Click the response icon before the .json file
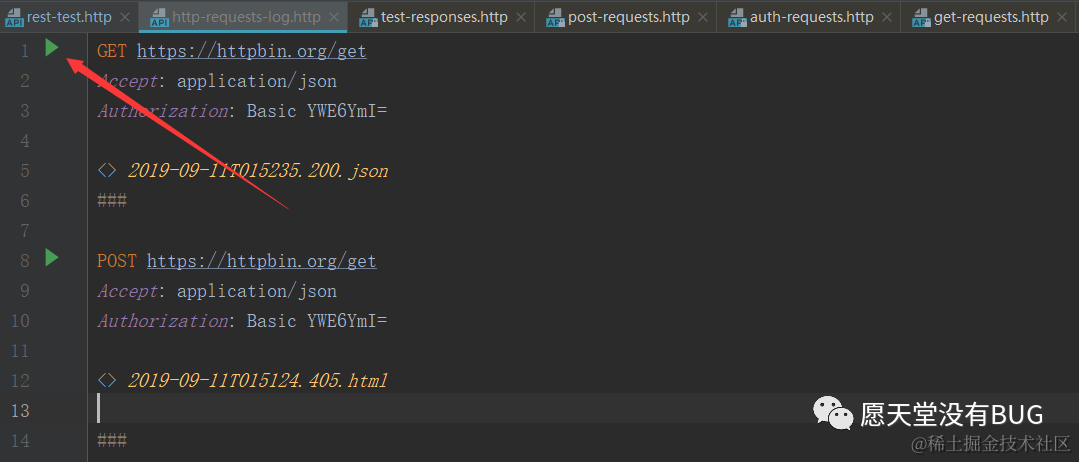Screen dimensions: 1079x462 coord(107,171)
